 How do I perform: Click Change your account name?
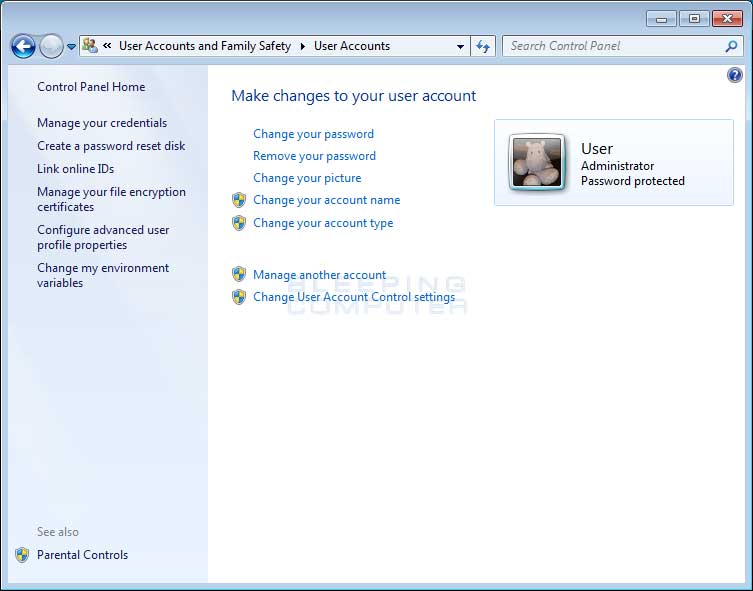coord(327,200)
